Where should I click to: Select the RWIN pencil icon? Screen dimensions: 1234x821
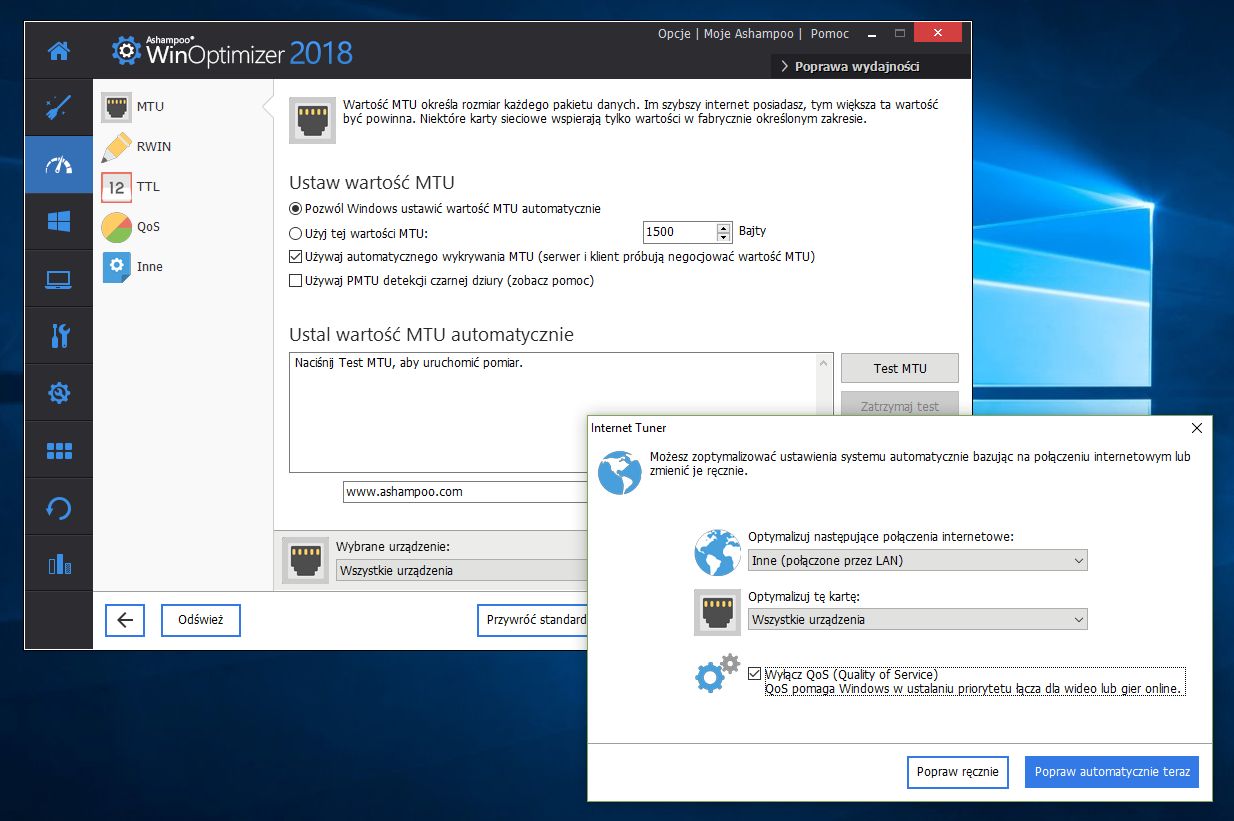coord(117,147)
